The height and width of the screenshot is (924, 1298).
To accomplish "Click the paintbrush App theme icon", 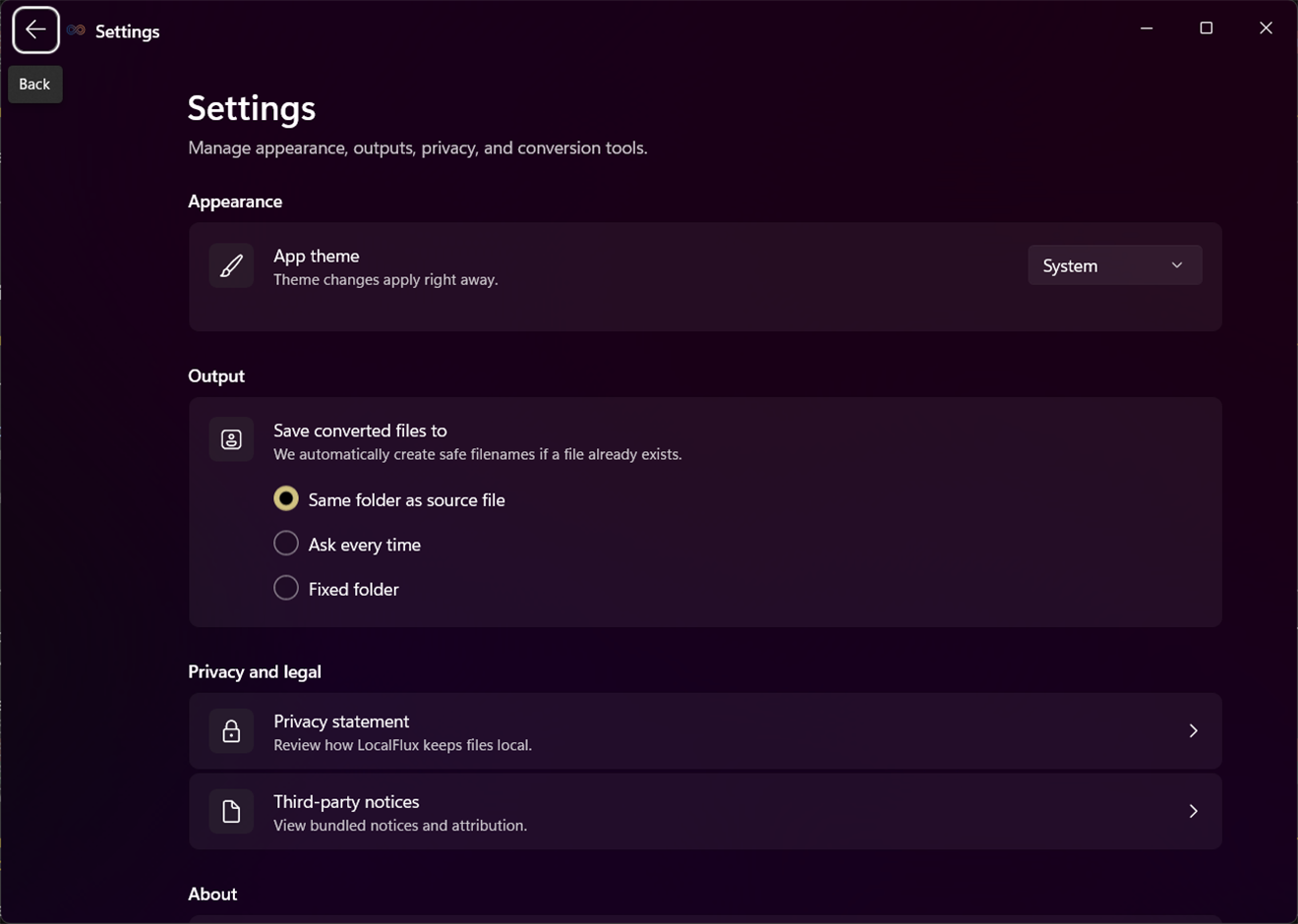I will point(231,265).
